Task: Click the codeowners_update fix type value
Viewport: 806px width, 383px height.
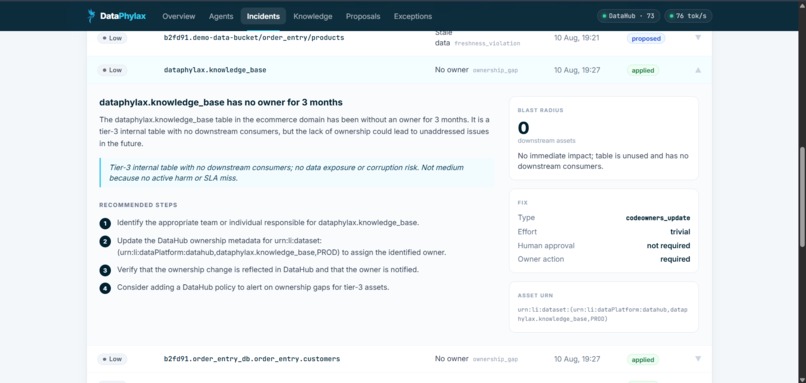Action: 657,218
